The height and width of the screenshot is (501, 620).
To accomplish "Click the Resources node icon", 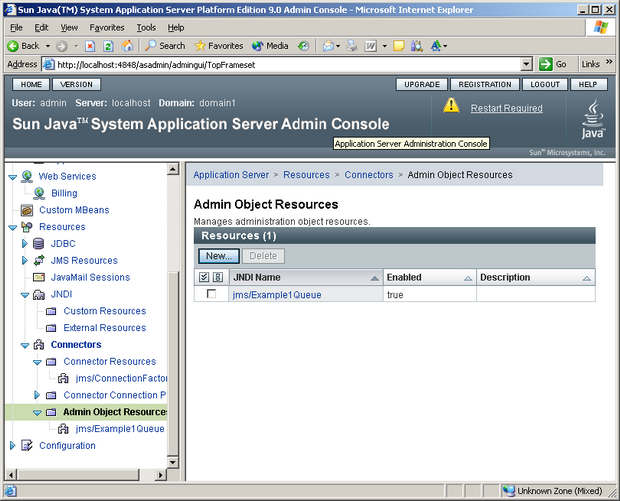I will [26, 227].
